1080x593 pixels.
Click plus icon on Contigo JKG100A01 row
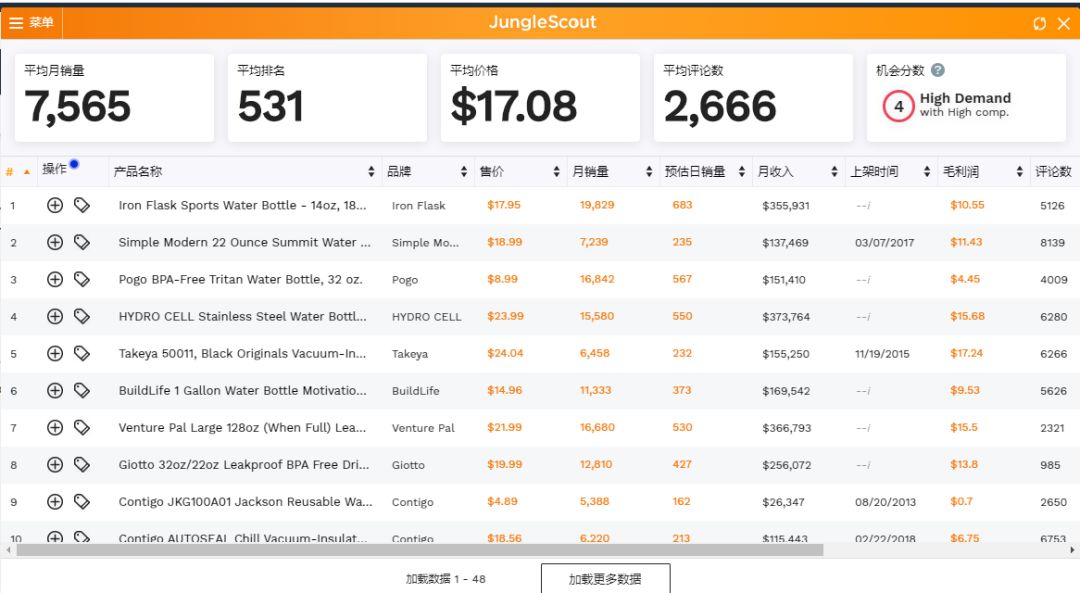55,501
